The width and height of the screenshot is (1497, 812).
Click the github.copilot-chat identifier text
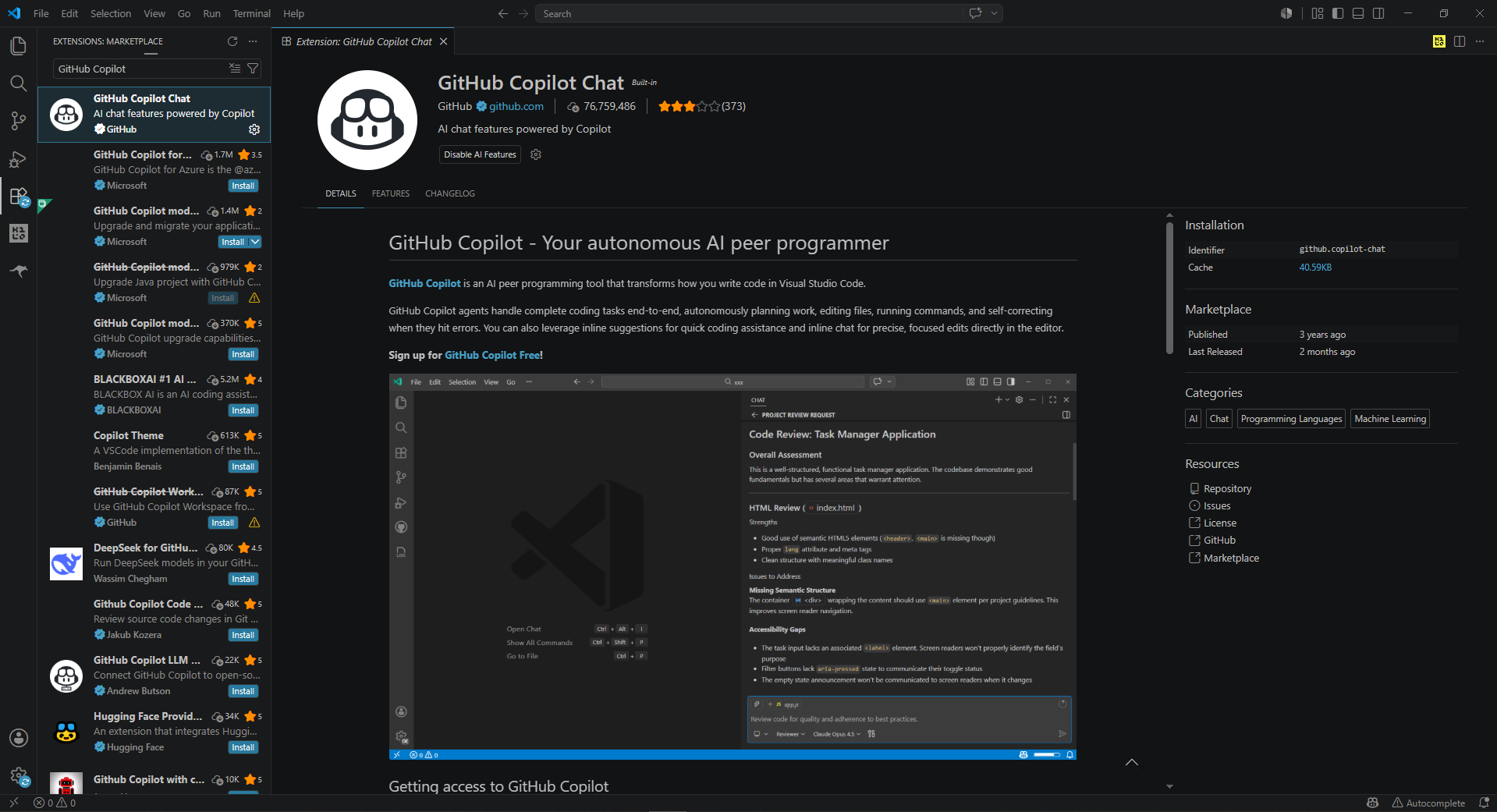[x=1342, y=250]
